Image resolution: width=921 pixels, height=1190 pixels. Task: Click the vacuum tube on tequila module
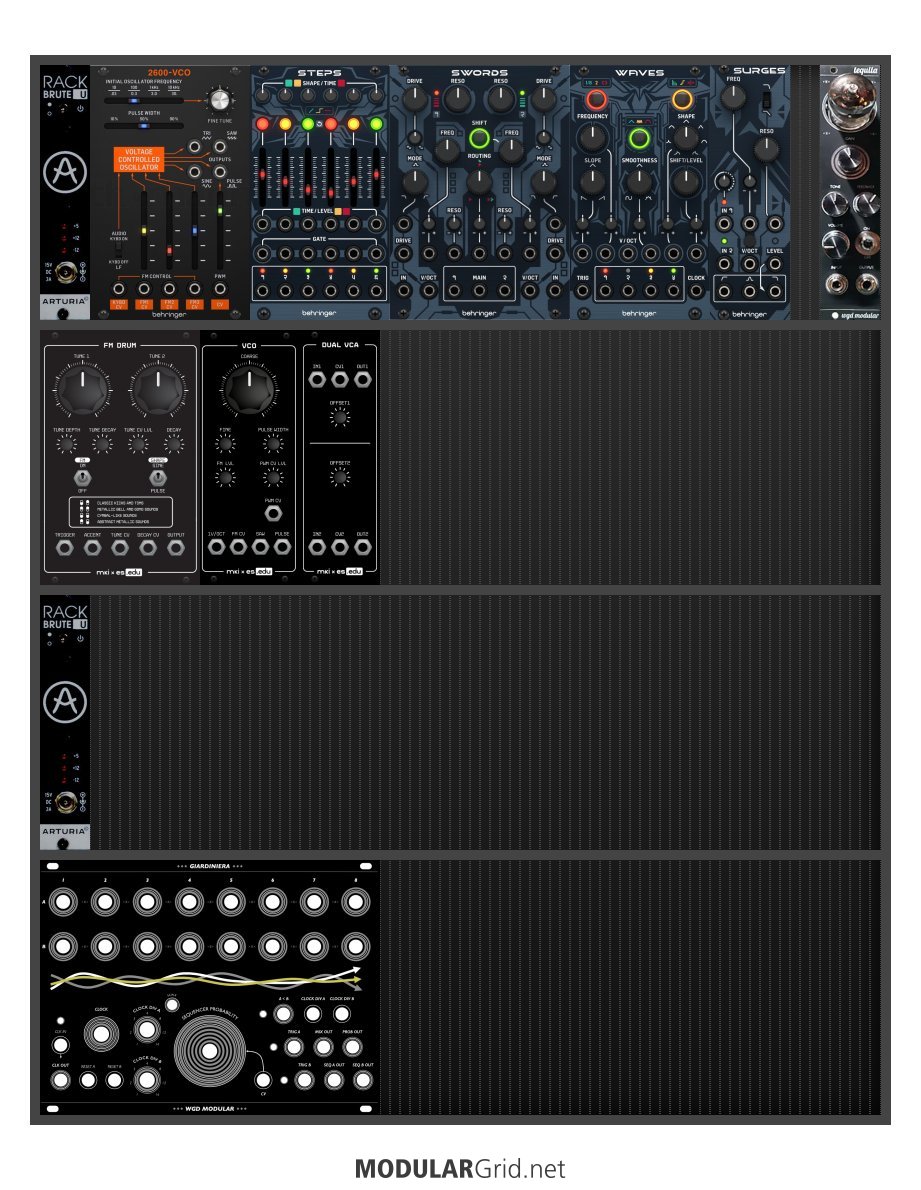[850, 101]
